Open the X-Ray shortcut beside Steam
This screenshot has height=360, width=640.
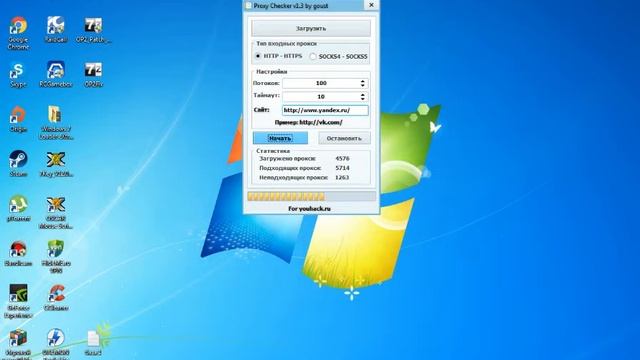(x=56, y=160)
